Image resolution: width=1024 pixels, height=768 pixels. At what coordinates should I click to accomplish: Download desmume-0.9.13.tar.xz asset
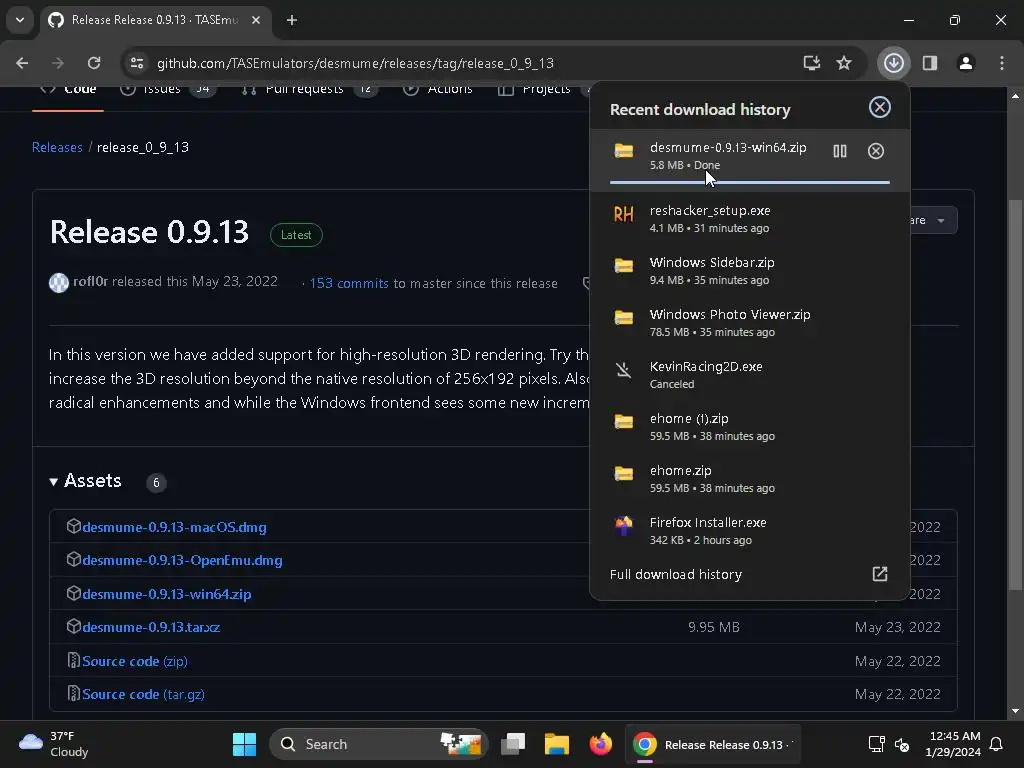(x=151, y=628)
